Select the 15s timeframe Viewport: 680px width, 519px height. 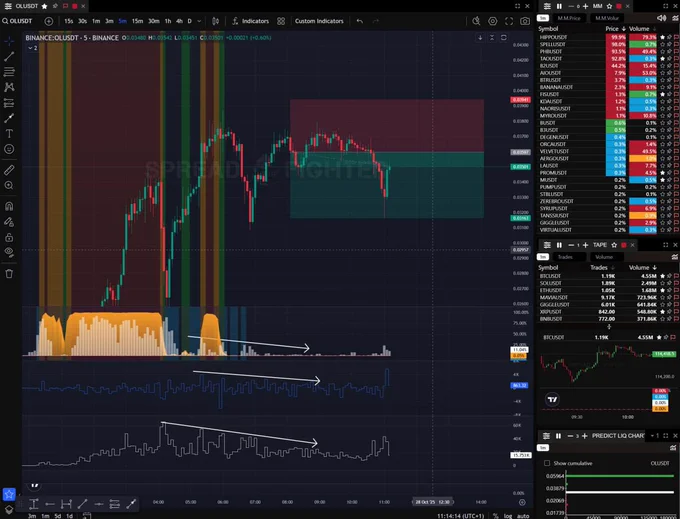click(x=69, y=21)
